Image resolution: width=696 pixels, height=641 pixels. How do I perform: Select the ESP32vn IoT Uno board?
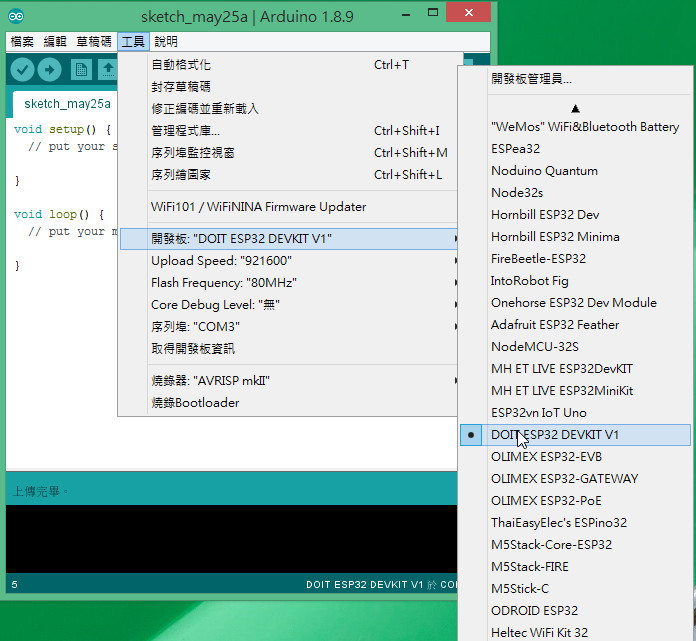(576, 412)
